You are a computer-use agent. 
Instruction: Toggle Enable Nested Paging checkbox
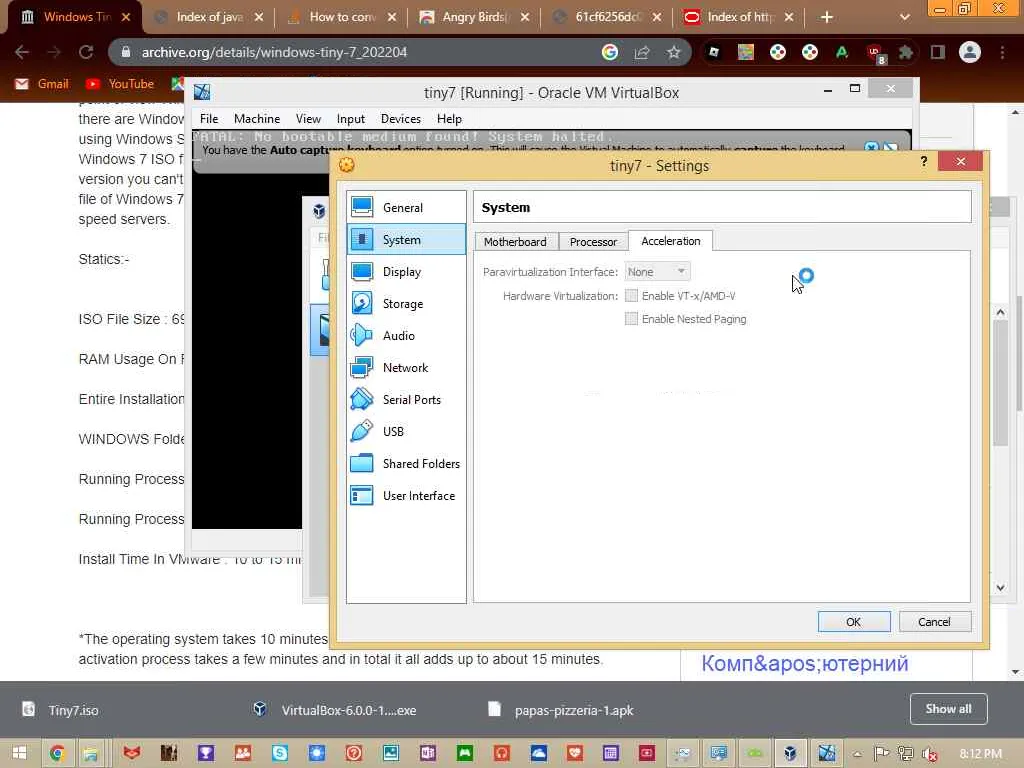(x=631, y=319)
